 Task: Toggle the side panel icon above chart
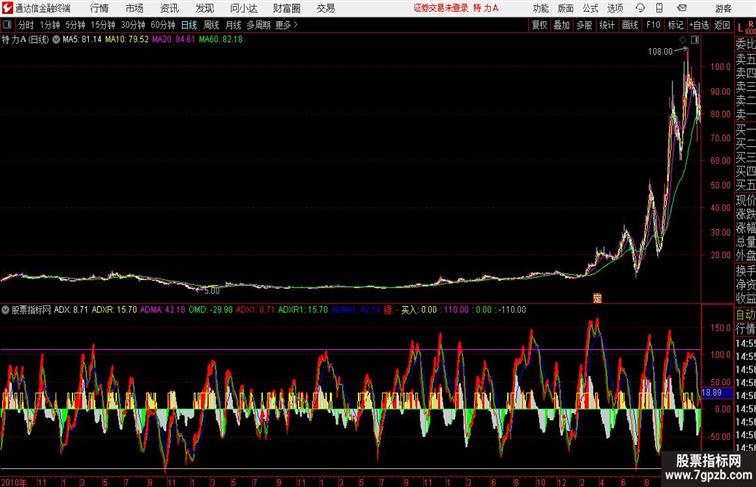tap(695, 40)
